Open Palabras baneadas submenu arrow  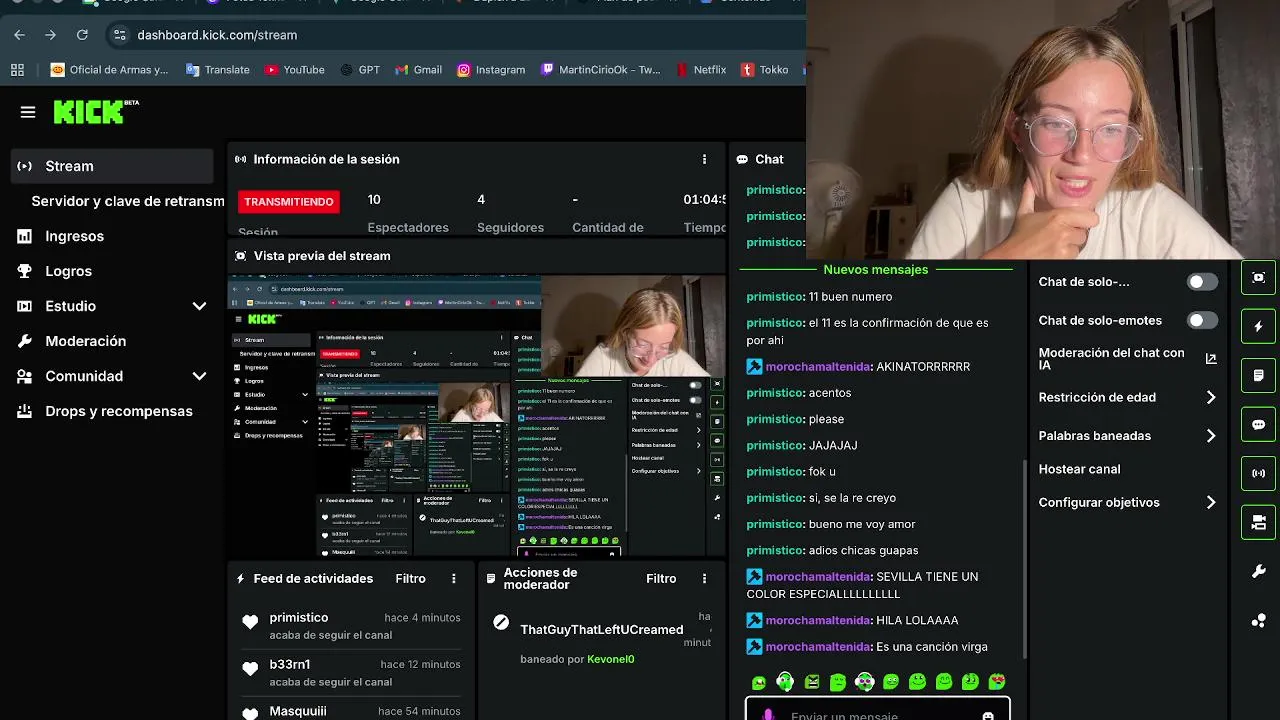[1211, 436]
